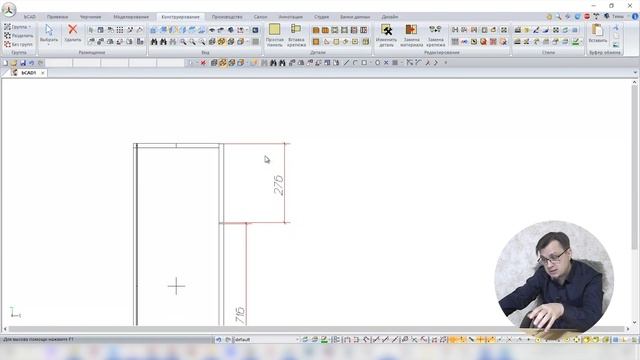The image size is (640, 360).
Task: Select the Arc drawing tool in quick toolbar
Action: (x=355, y=63)
